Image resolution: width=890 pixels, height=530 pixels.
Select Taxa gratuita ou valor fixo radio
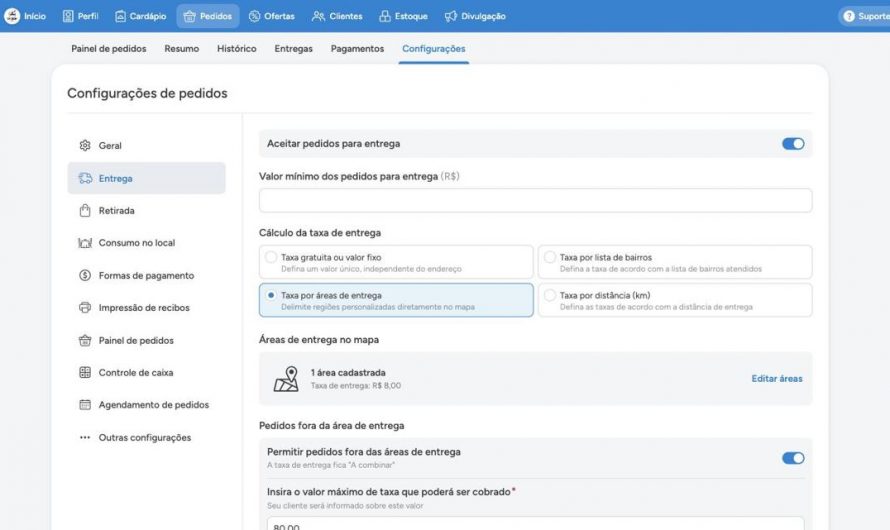tap(271, 257)
